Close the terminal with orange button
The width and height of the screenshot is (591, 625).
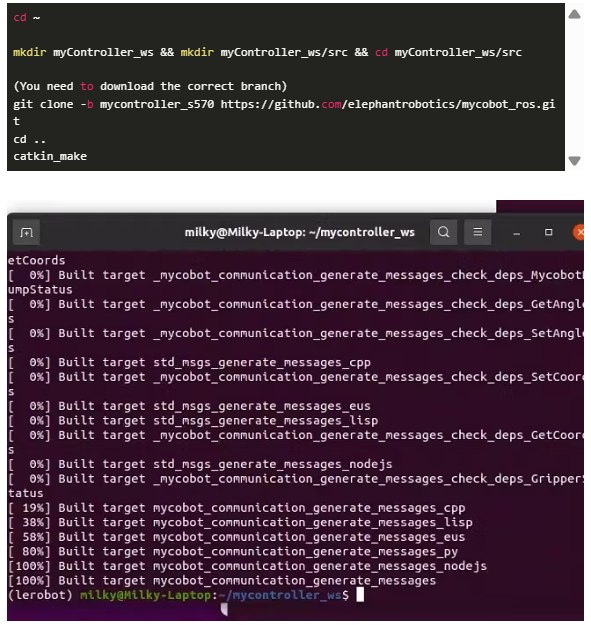pos(579,232)
